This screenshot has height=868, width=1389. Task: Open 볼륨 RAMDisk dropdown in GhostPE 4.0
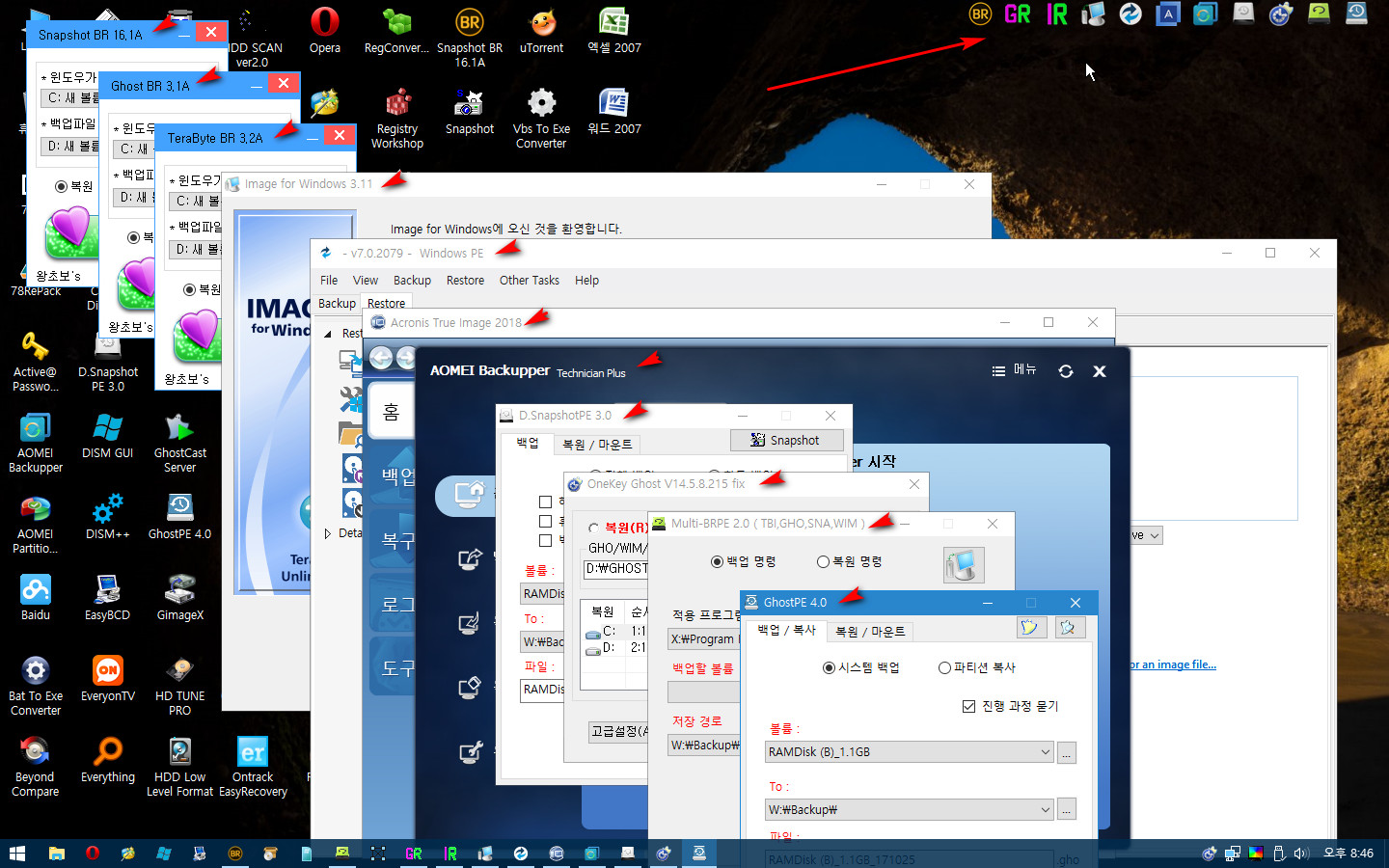[x=909, y=752]
